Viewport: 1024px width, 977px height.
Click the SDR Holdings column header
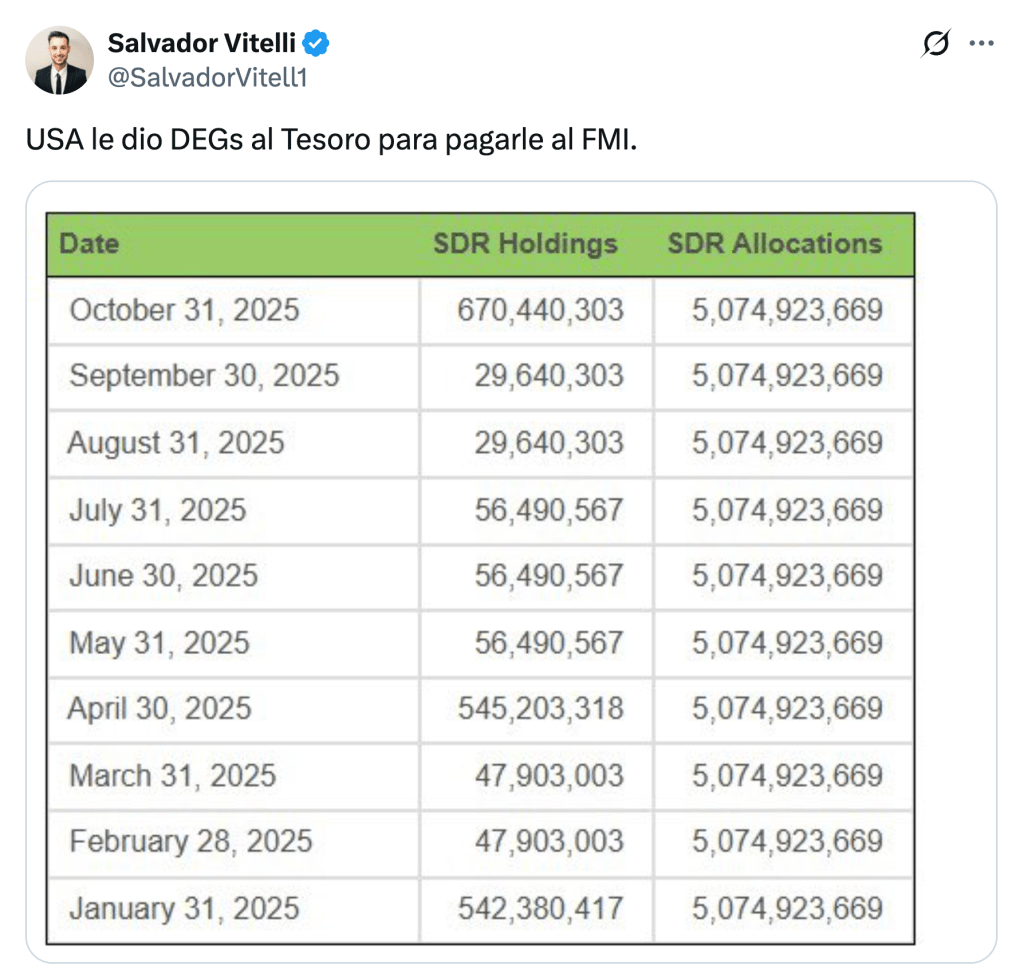[525, 244]
